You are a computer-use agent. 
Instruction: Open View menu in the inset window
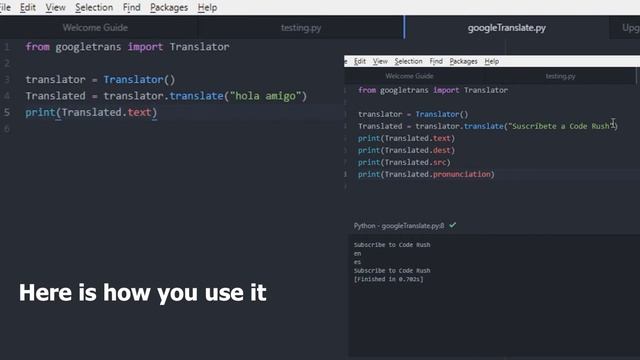tap(380, 61)
